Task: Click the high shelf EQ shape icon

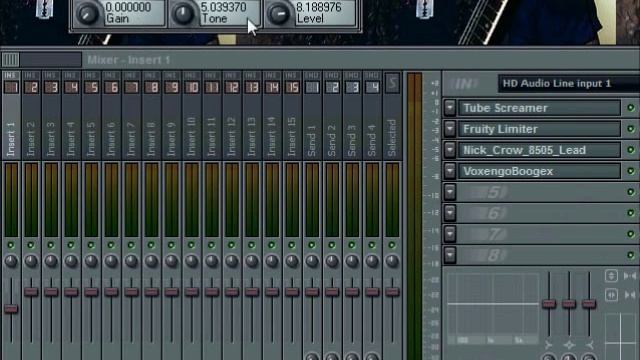Action: (589, 345)
